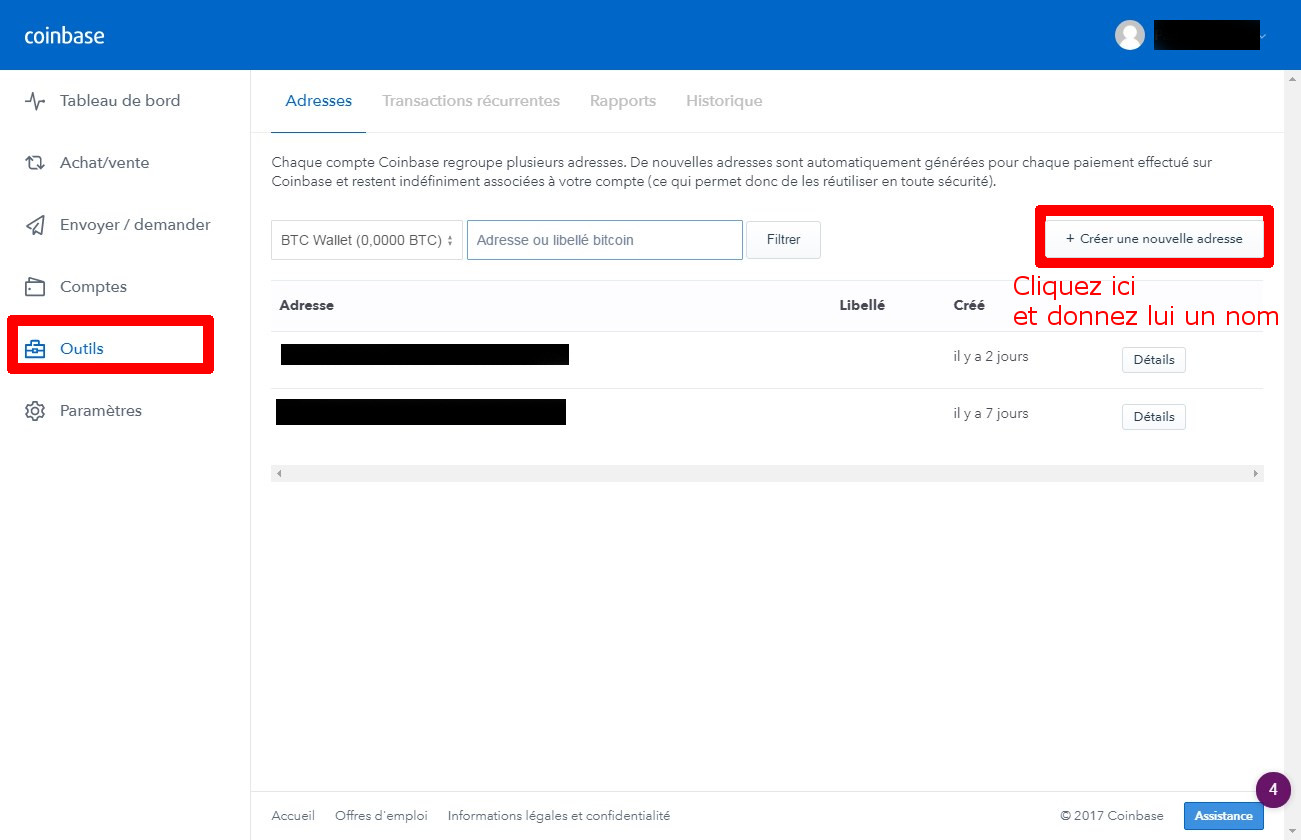Open Informations légales et confidentialité link
Screen dimensions: 1301x840
[559, 816]
